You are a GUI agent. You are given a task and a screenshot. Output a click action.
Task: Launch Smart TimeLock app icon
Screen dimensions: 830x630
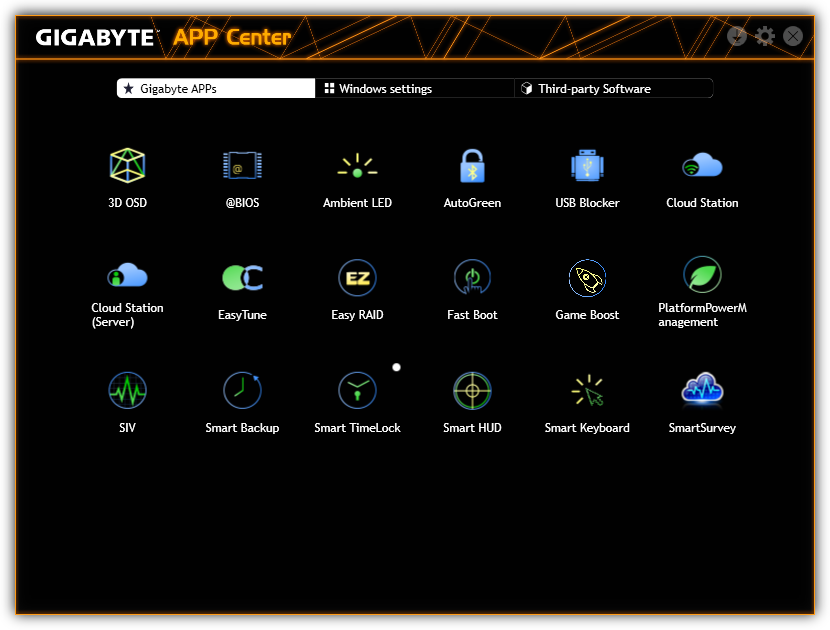[357, 391]
